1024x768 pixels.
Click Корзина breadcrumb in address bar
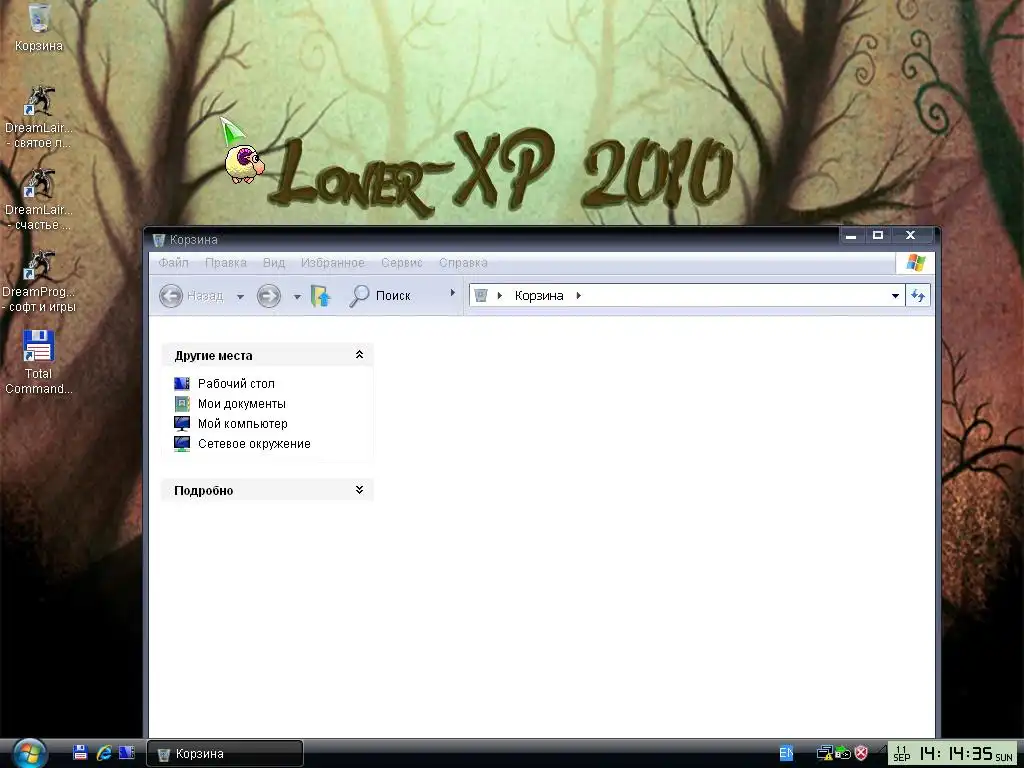[x=539, y=295]
